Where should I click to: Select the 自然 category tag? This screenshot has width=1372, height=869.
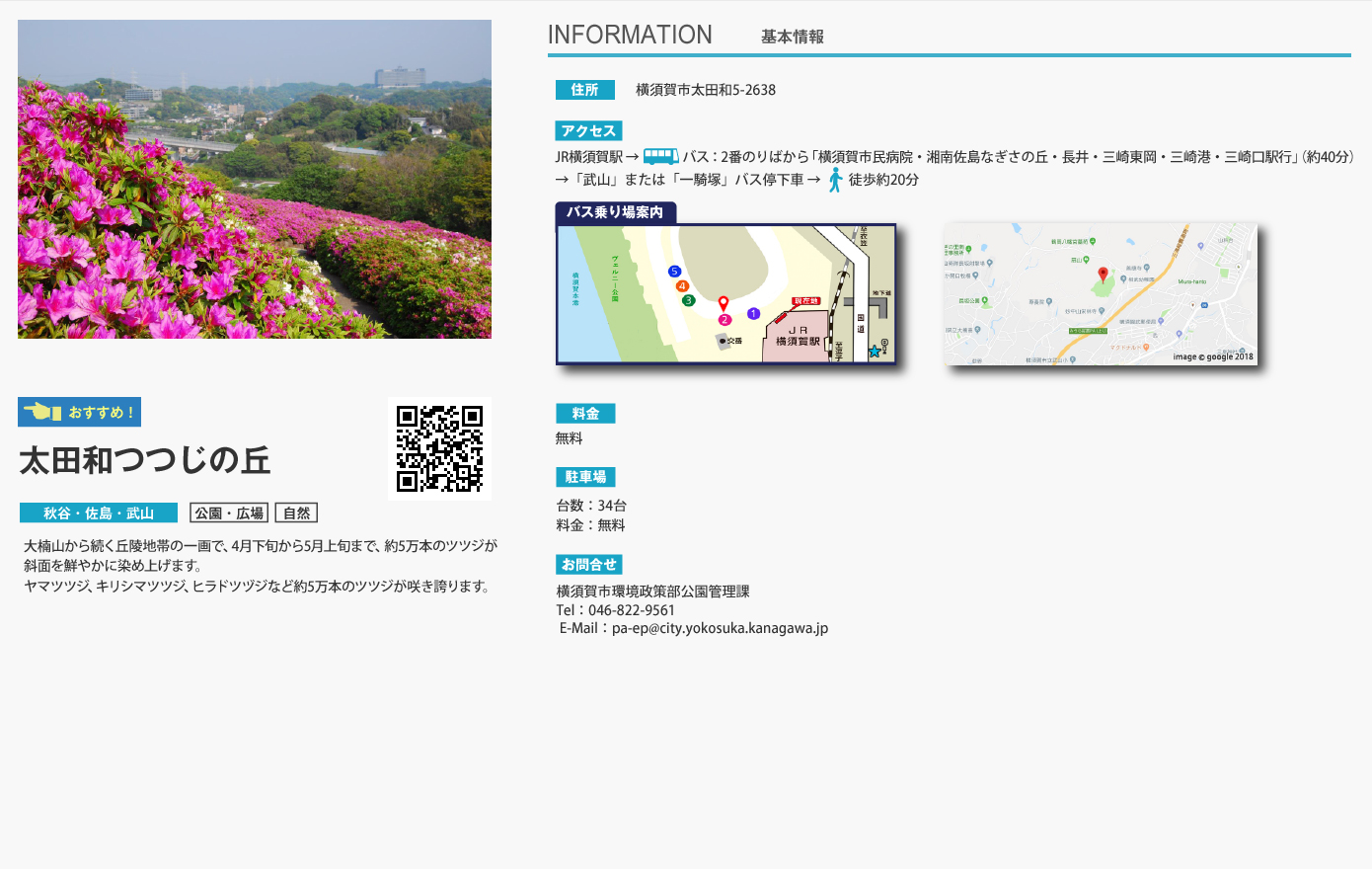(296, 513)
